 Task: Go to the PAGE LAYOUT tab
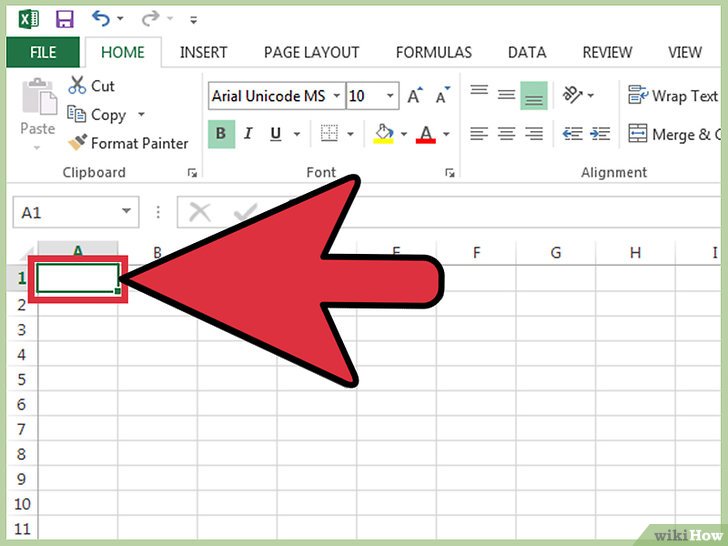click(x=312, y=52)
